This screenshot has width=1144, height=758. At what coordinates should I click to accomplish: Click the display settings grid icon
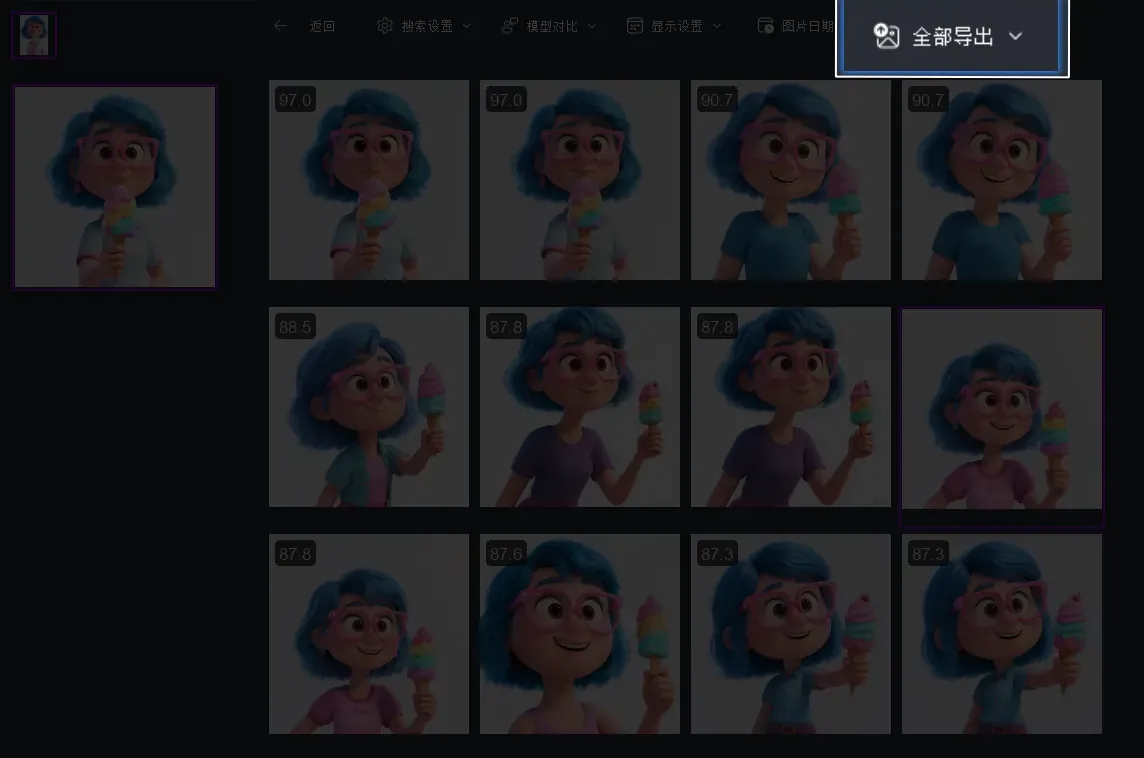(635, 25)
